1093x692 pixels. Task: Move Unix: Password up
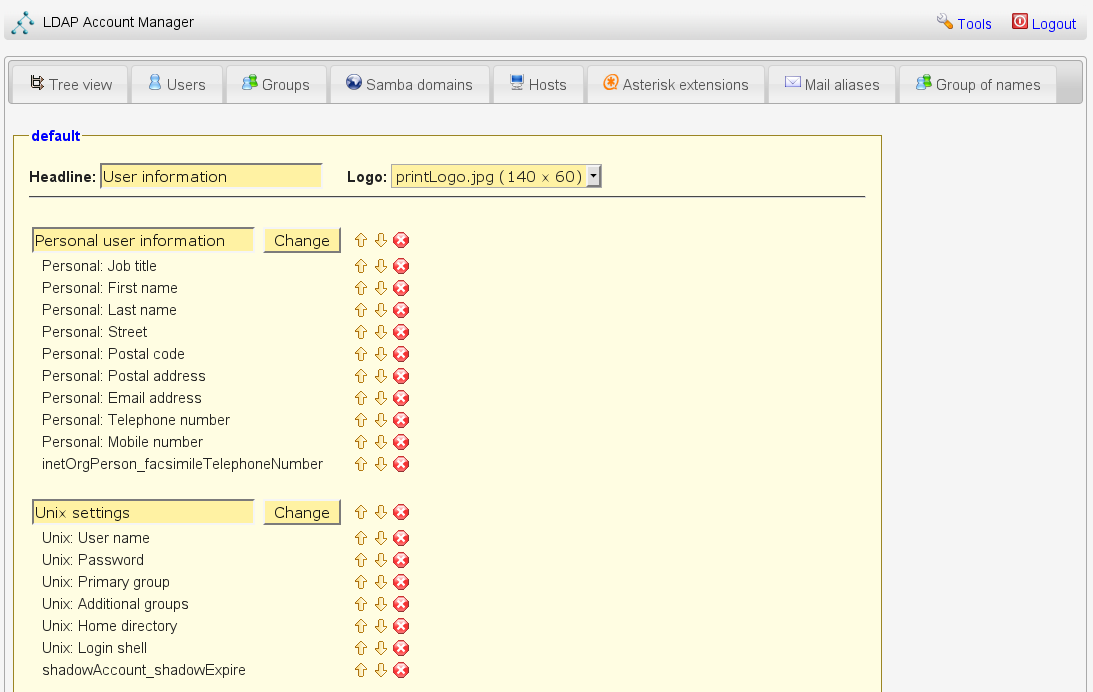pos(360,560)
